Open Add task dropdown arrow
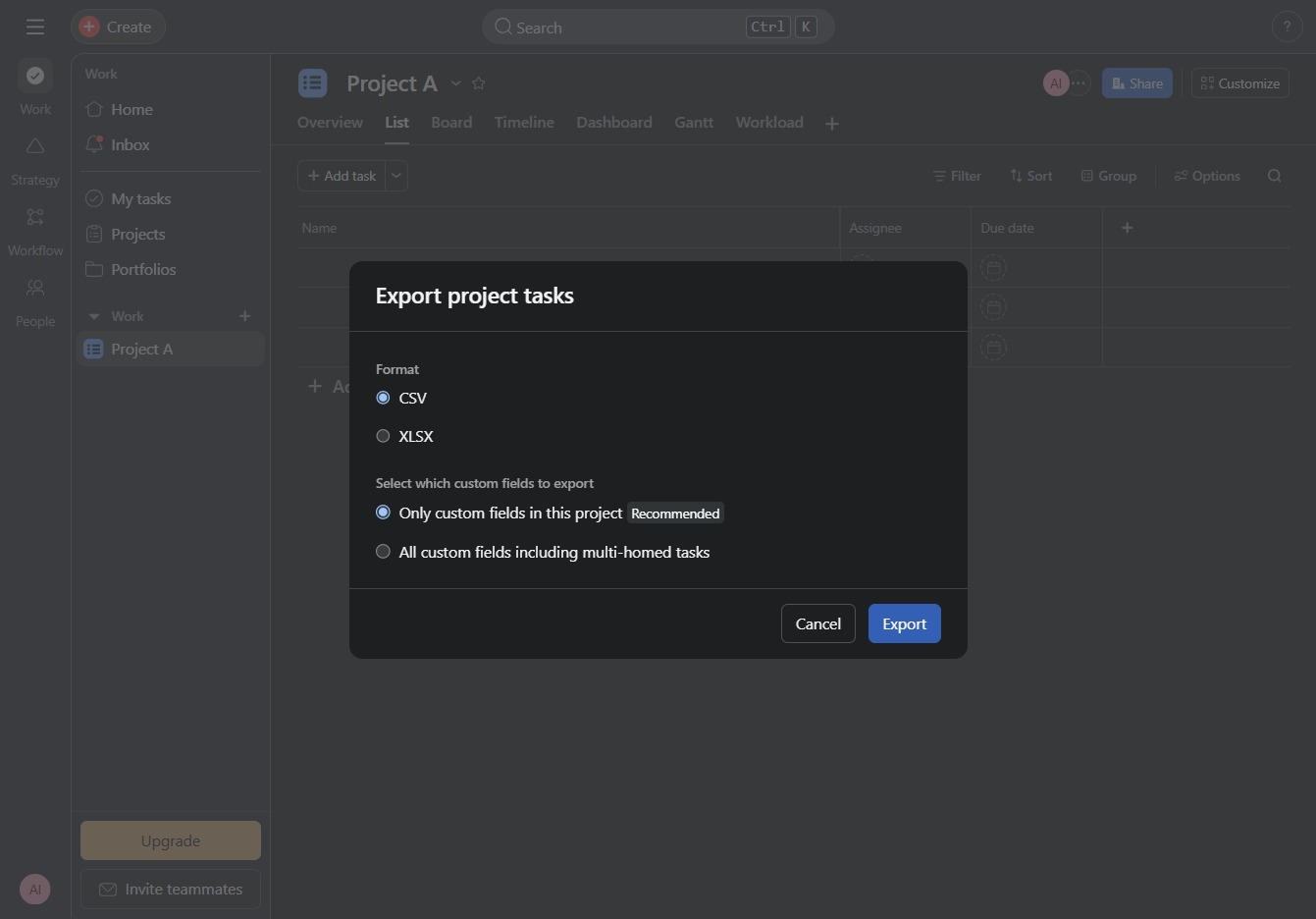 396,176
